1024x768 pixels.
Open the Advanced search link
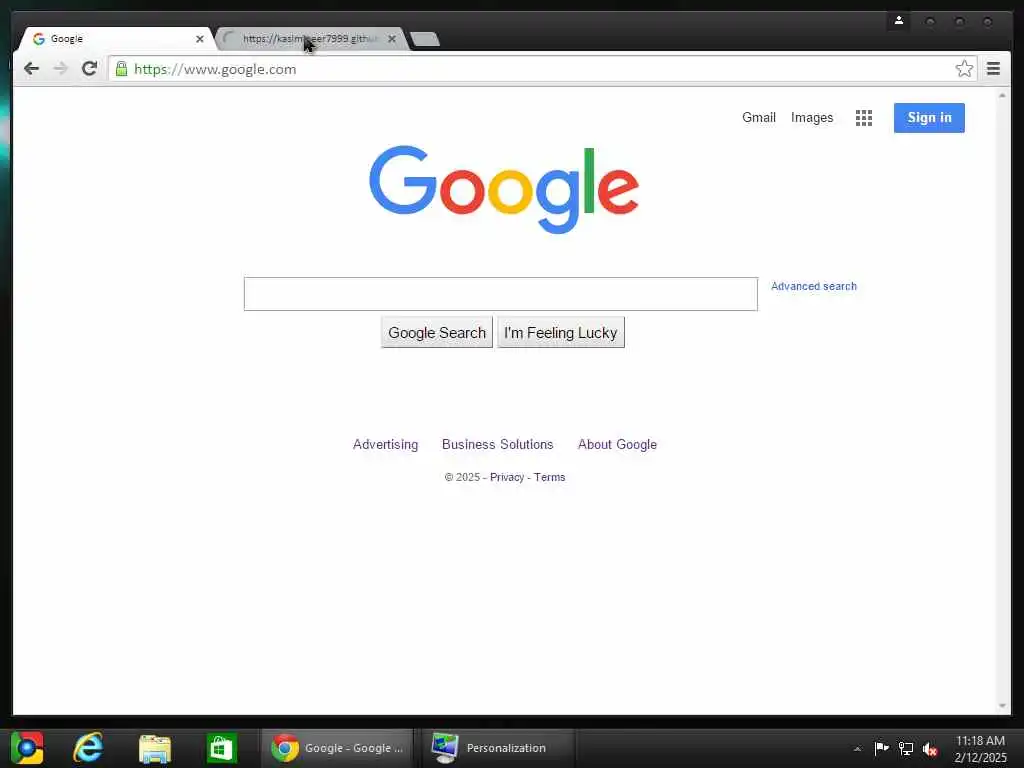(814, 286)
